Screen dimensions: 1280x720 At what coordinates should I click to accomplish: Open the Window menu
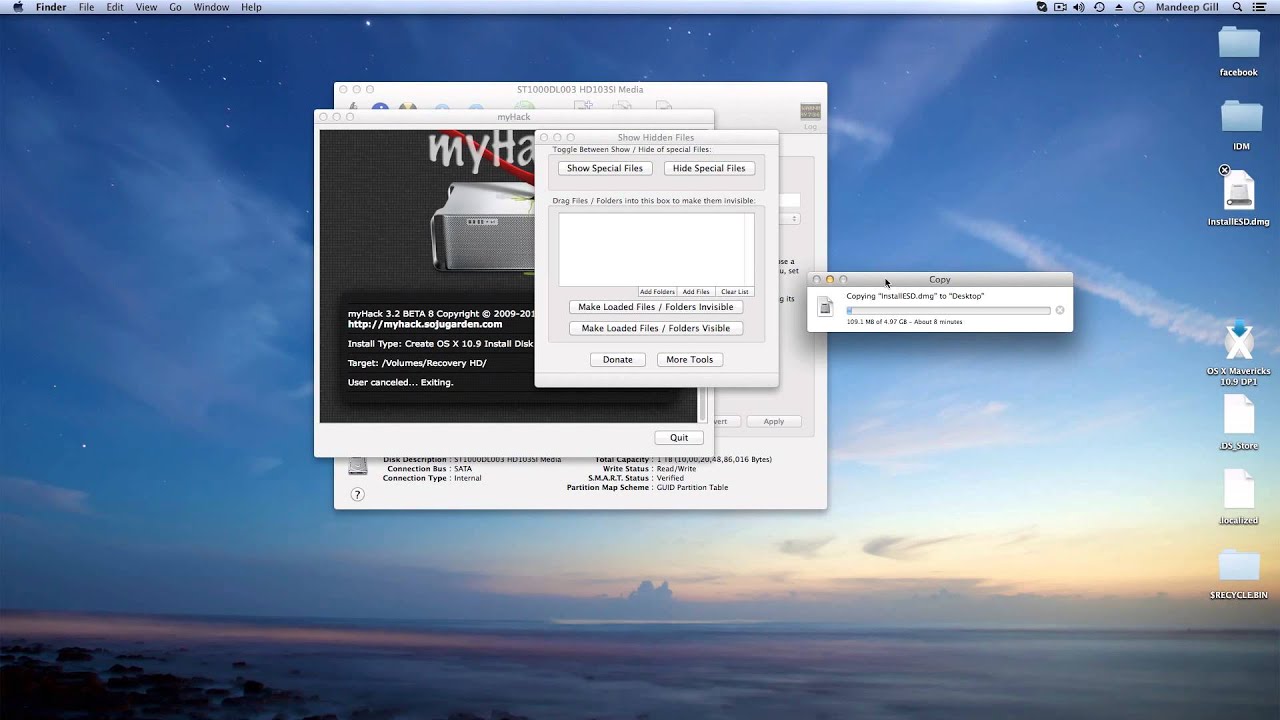[x=211, y=7]
